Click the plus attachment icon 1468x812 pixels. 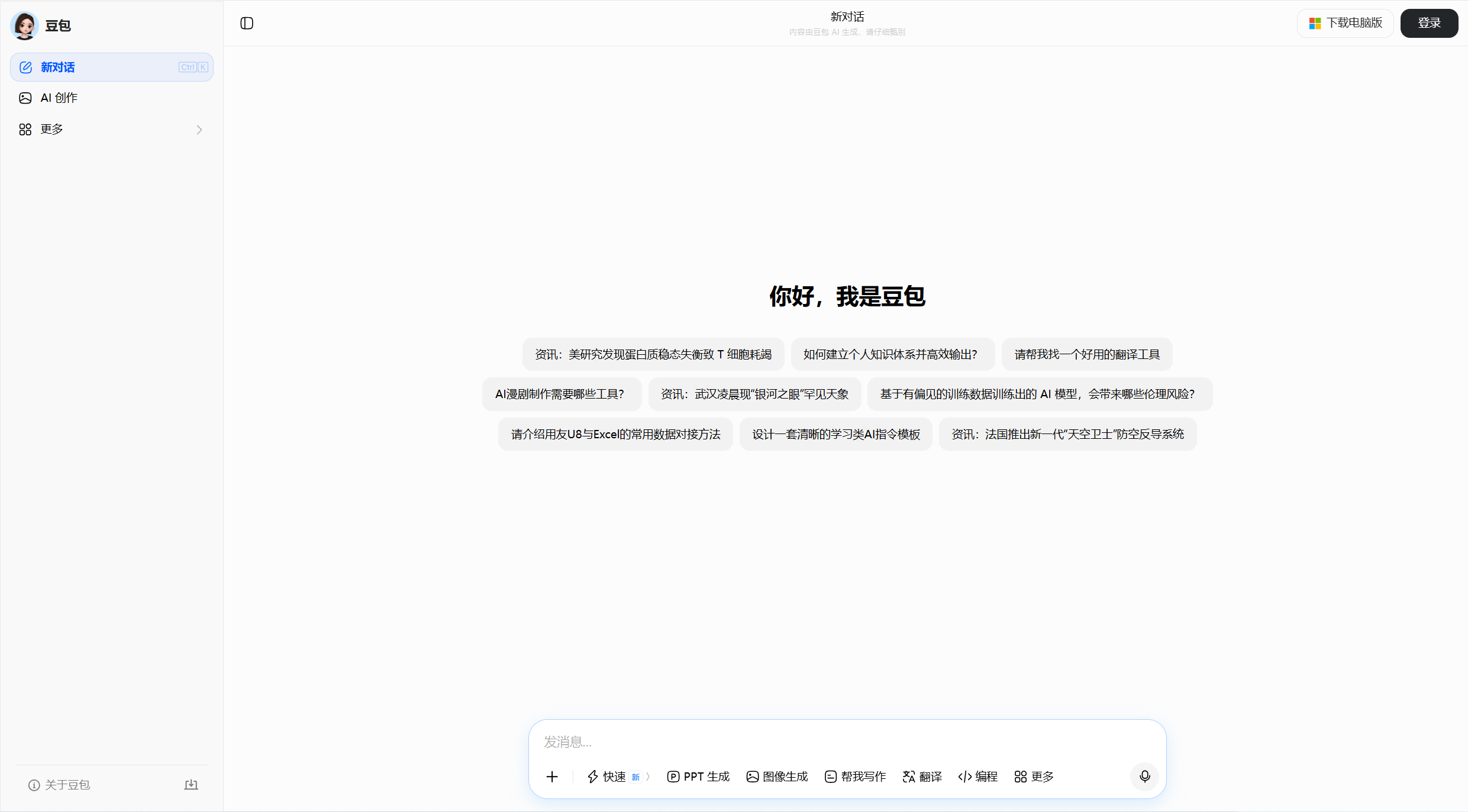coord(552,777)
